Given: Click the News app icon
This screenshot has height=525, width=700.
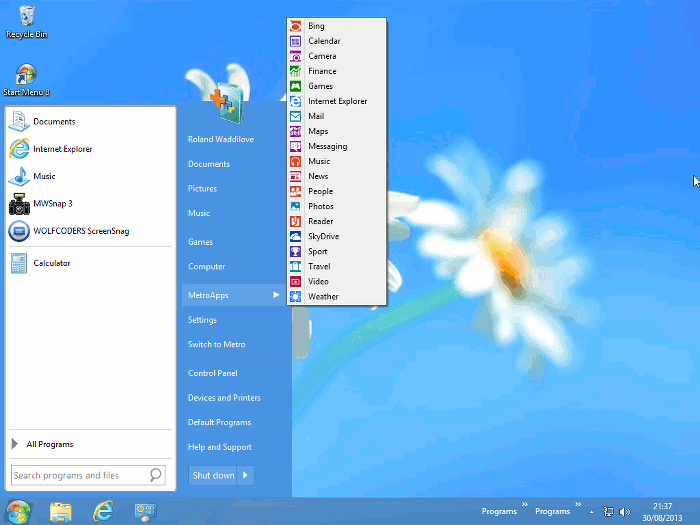Looking at the screenshot, I should [295, 176].
